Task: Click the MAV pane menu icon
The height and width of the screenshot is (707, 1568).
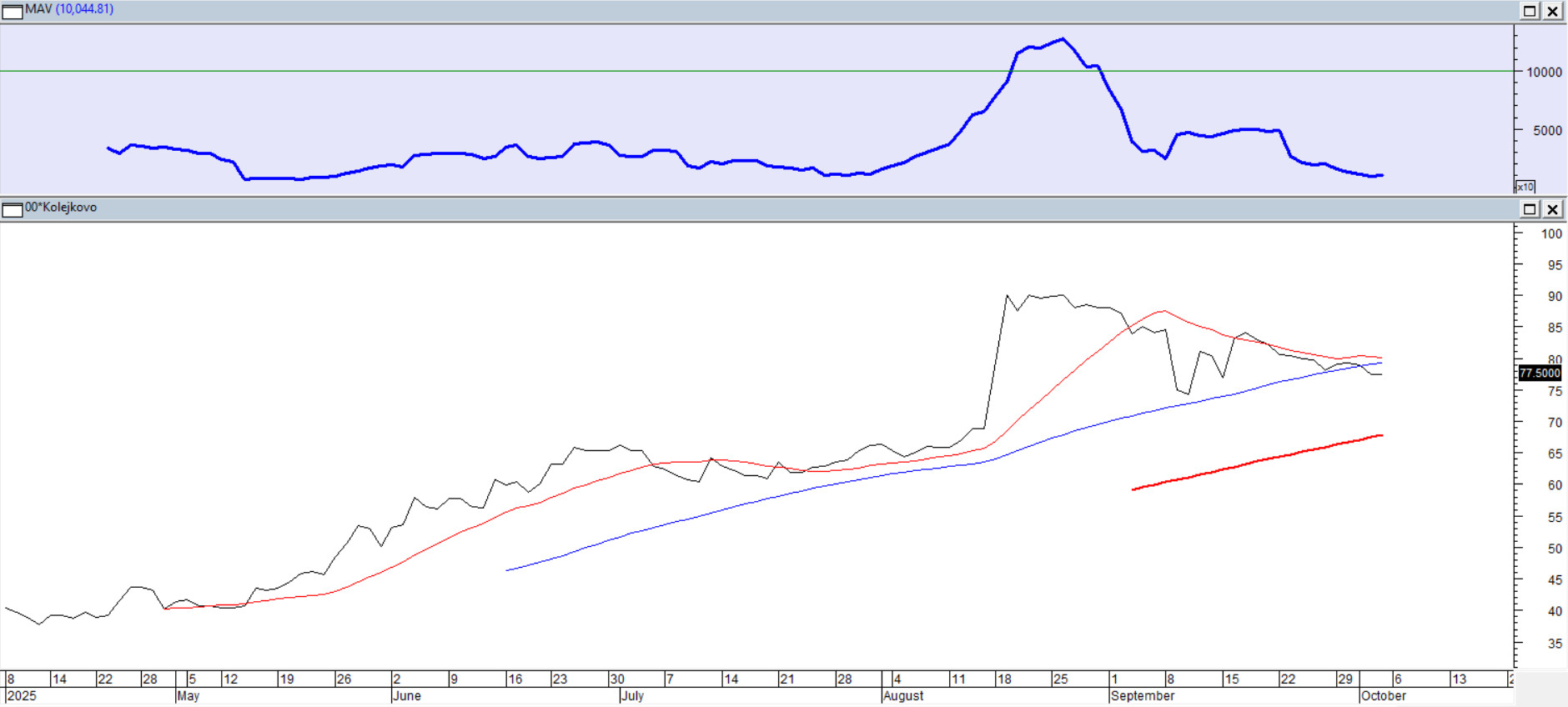Action: click(12, 11)
